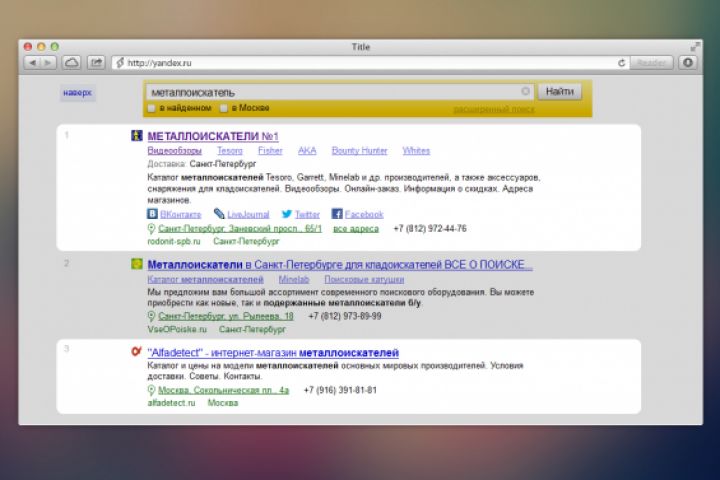720x480 pixels.
Task: Click phone number +7 (812) 972-44-76
Action: pos(430,229)
